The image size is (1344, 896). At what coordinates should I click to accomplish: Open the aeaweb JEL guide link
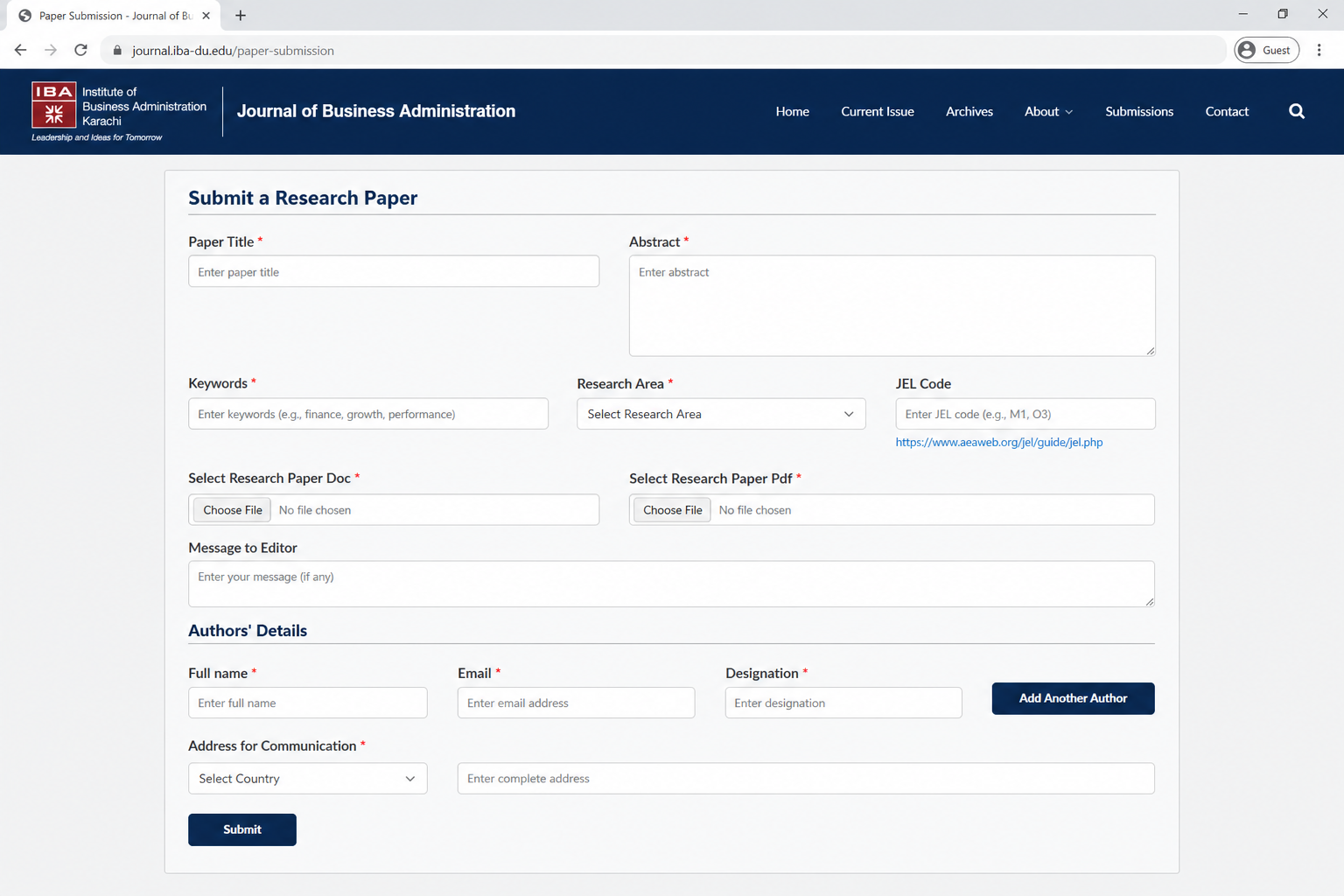click(x=999, y=442)
